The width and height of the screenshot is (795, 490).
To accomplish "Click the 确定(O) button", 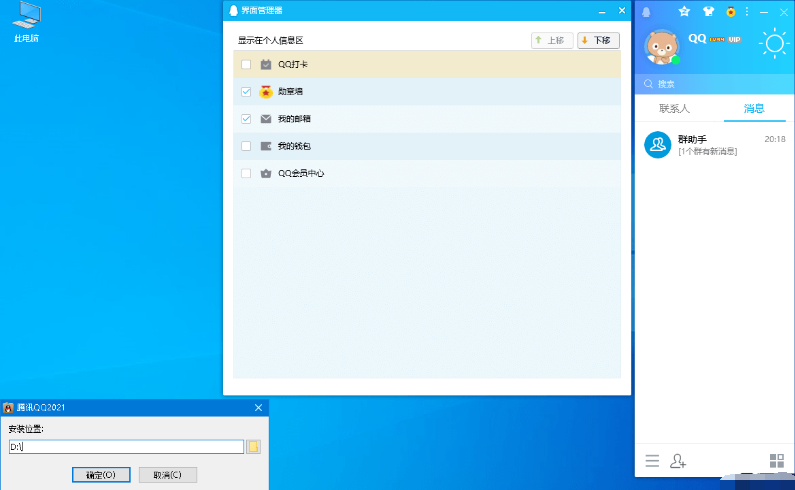I will click(x=101, y=475).
